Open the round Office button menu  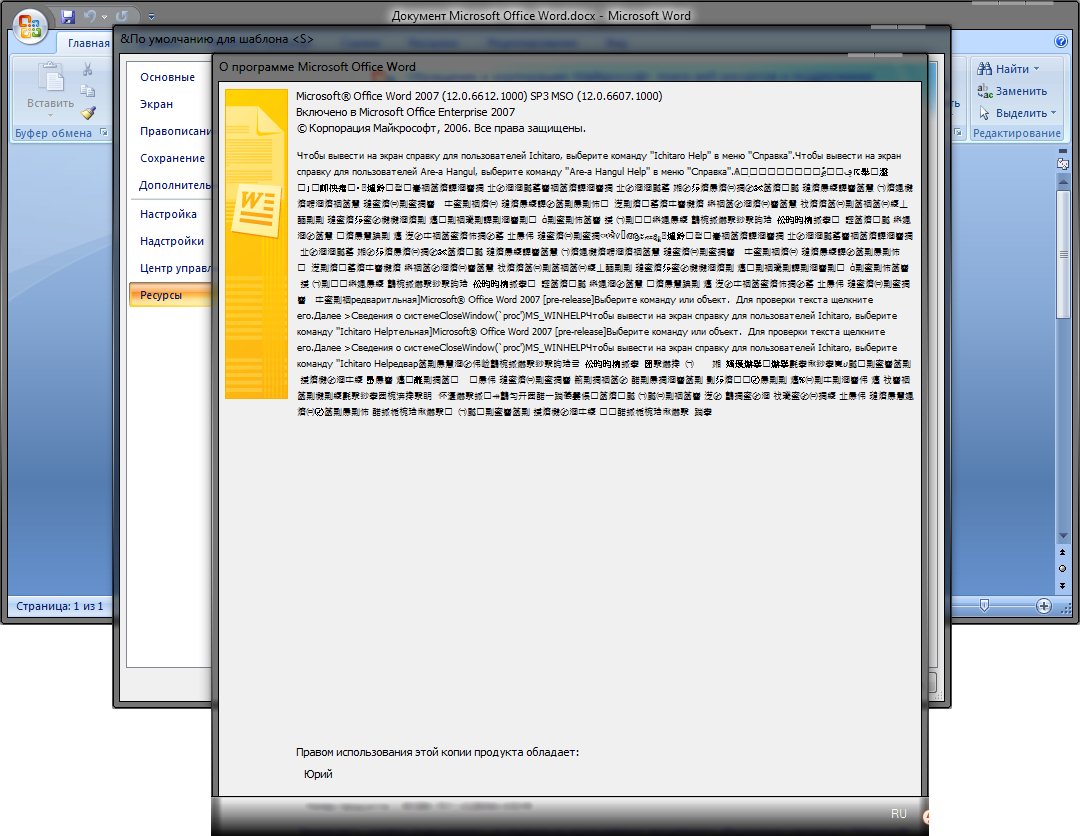coord(30,26)
